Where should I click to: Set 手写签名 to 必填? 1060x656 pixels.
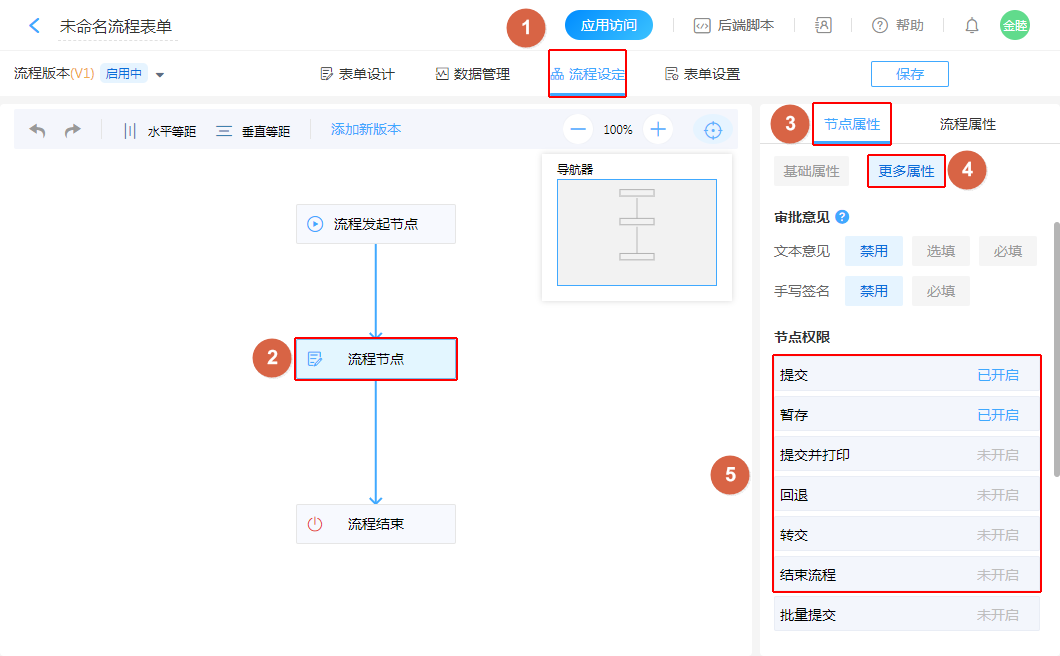click(x=940, y=291)
